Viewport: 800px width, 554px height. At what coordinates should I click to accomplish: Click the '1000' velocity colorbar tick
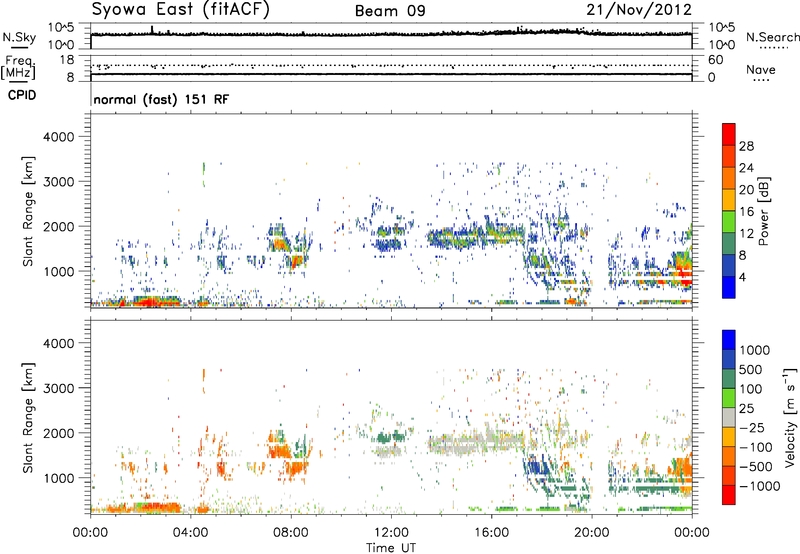(754, 350)
